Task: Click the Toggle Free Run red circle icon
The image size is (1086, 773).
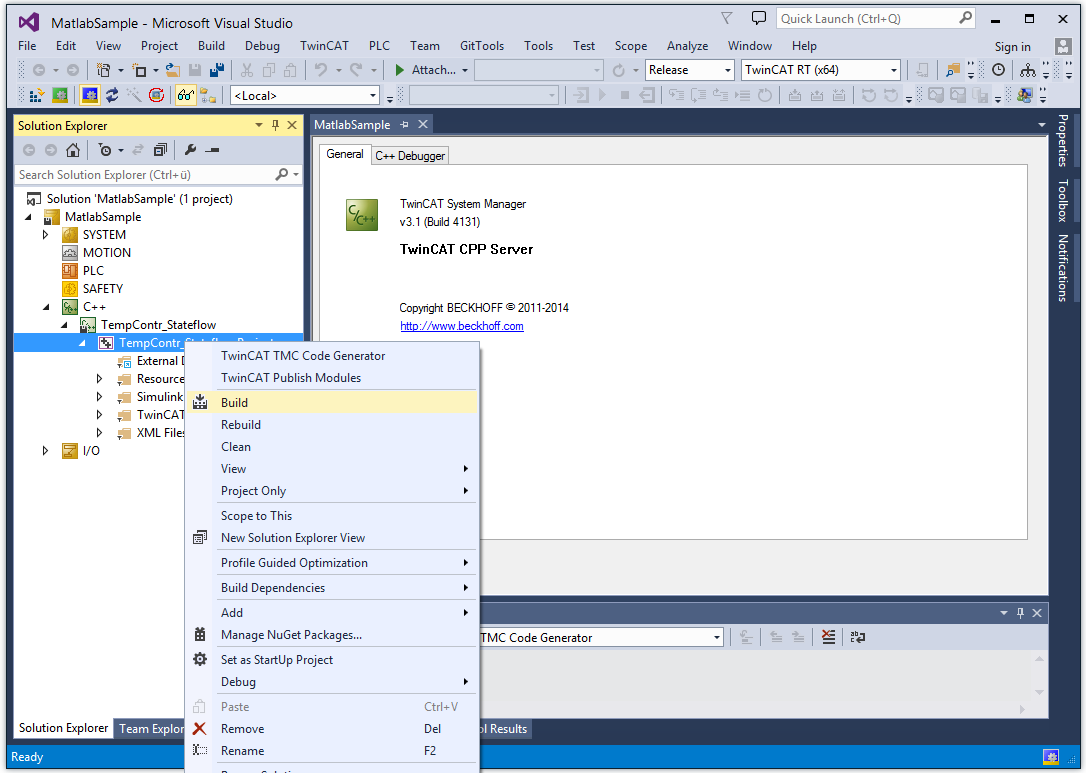Action: point(157,96)
